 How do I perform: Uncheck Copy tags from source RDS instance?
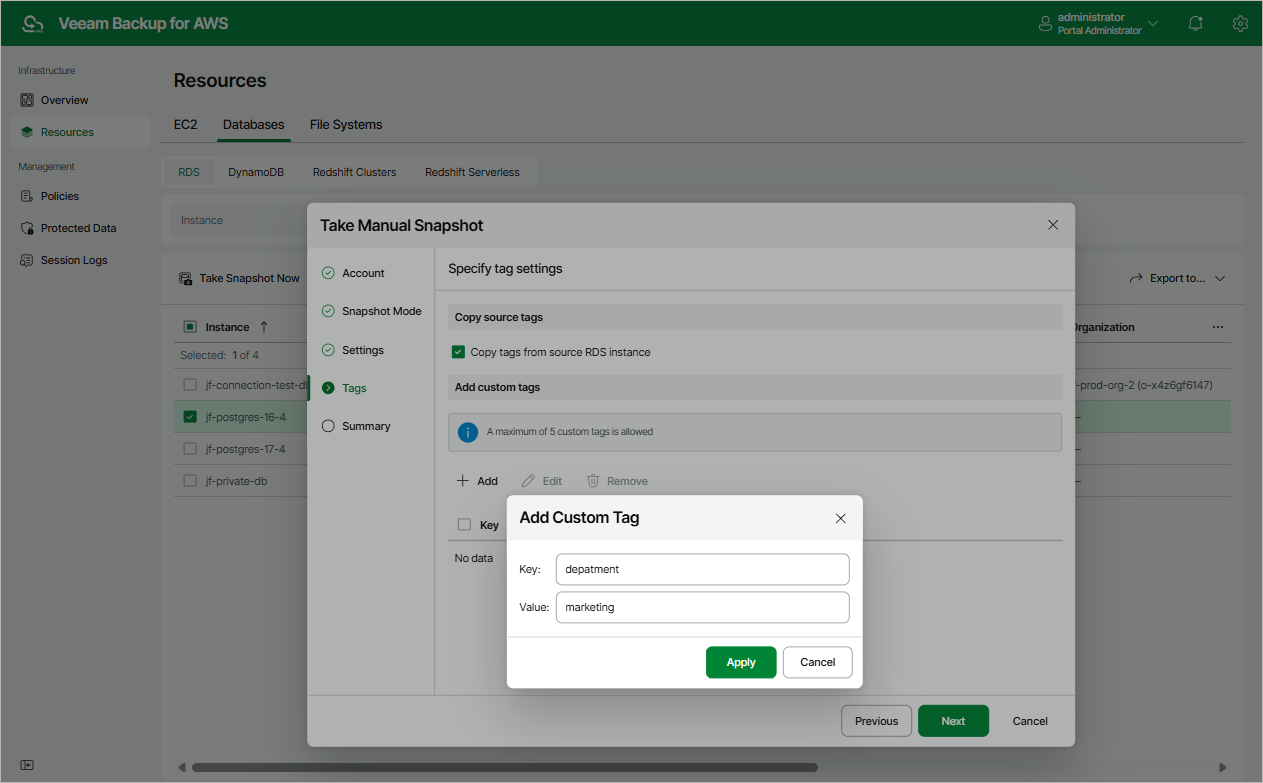click(x=458, y=352)
